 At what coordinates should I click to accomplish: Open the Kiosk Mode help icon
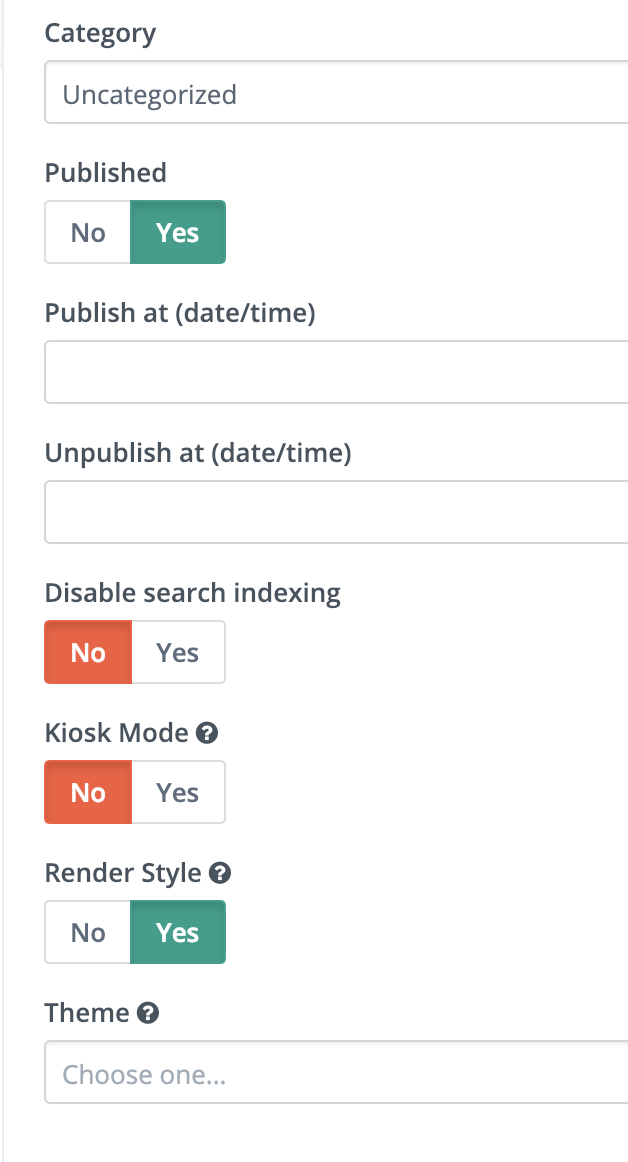(x=207, y=733)
